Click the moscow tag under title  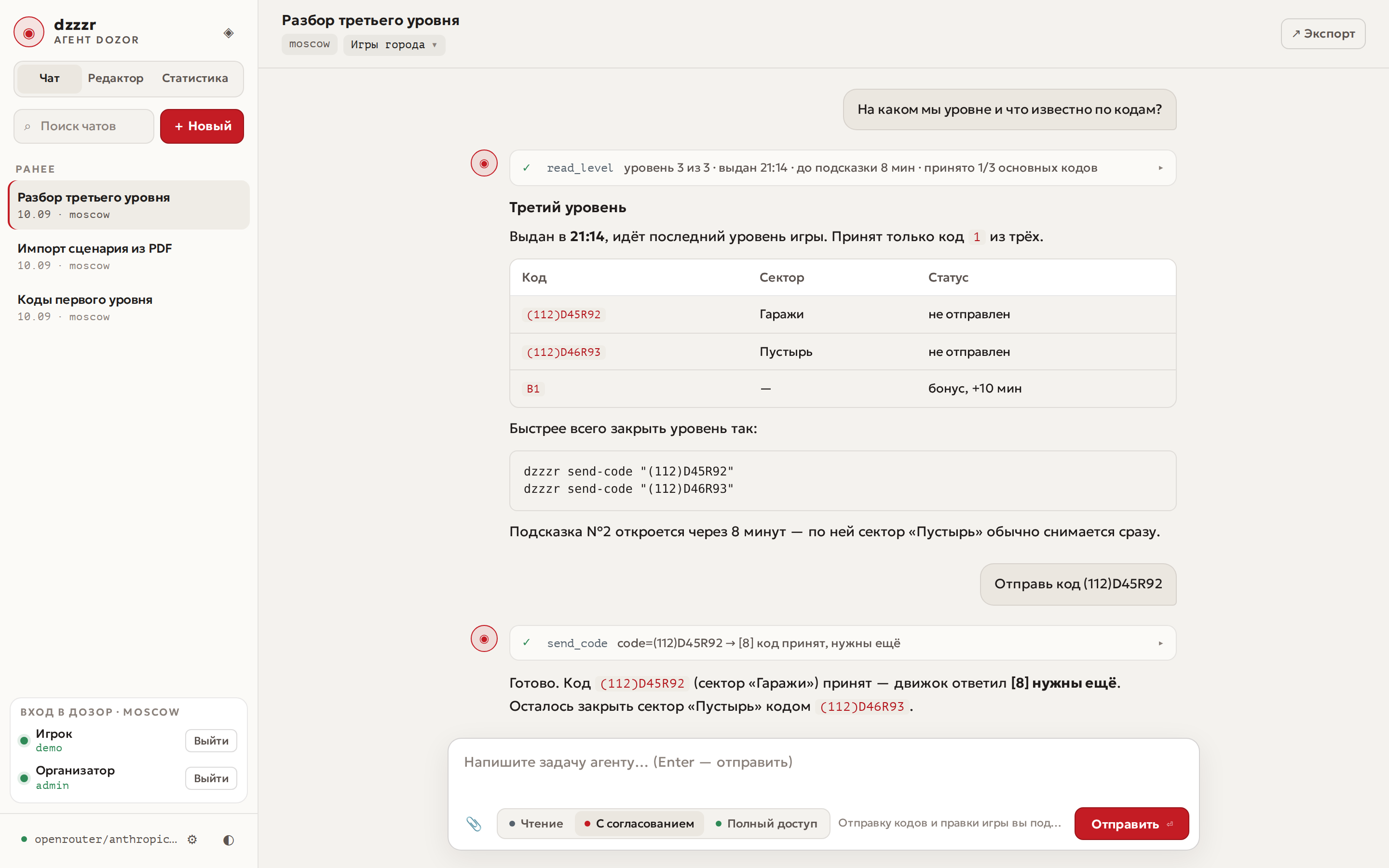[x=309, y=44]
